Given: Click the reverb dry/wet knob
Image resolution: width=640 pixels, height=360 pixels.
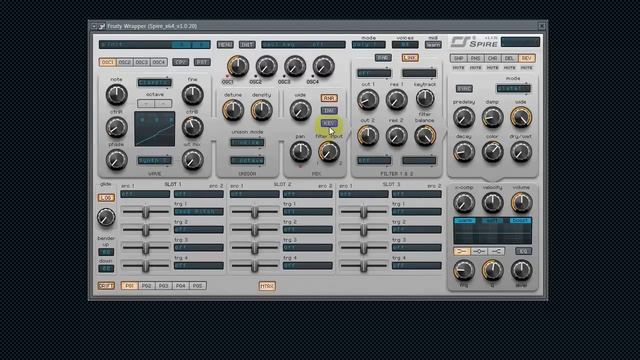Looking at the screenshot, I should pos(521,152).
